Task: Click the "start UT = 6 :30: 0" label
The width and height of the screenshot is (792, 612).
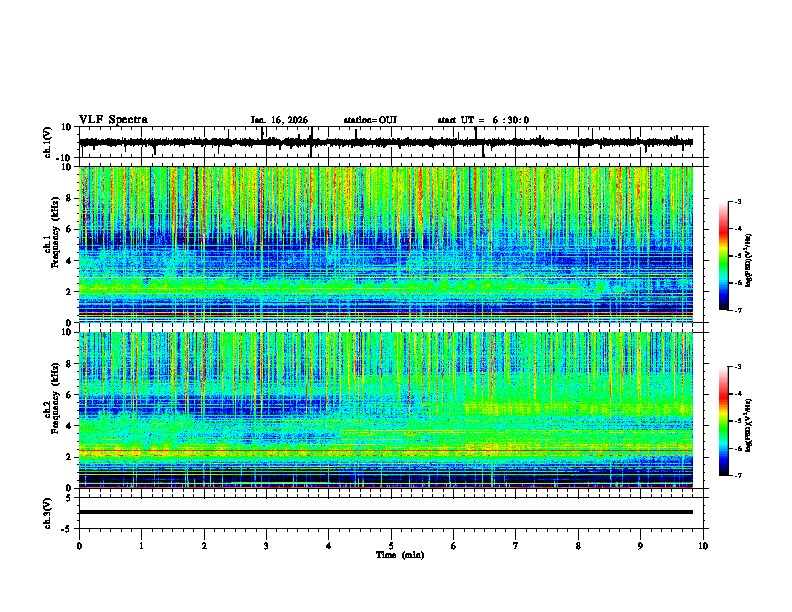Action: tap(483, 120)
